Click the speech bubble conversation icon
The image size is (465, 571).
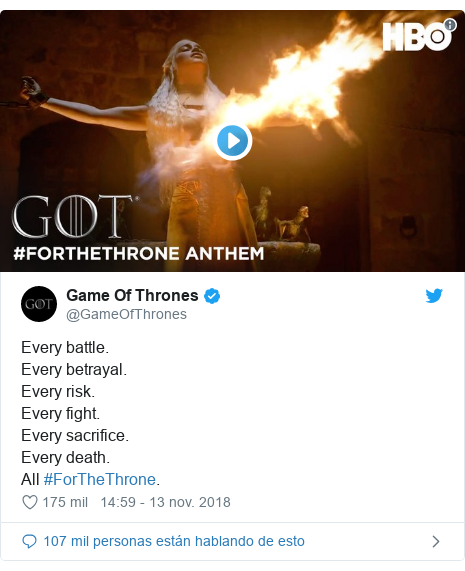pyautogui.click(x=29, y=542)
